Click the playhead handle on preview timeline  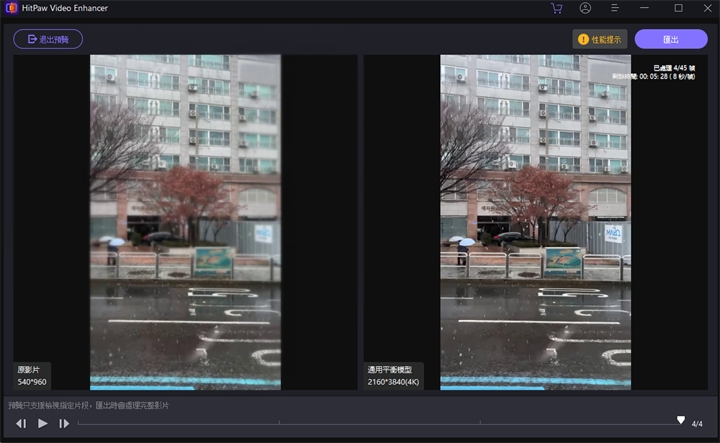pyautogui.click(x=681, y=420)
